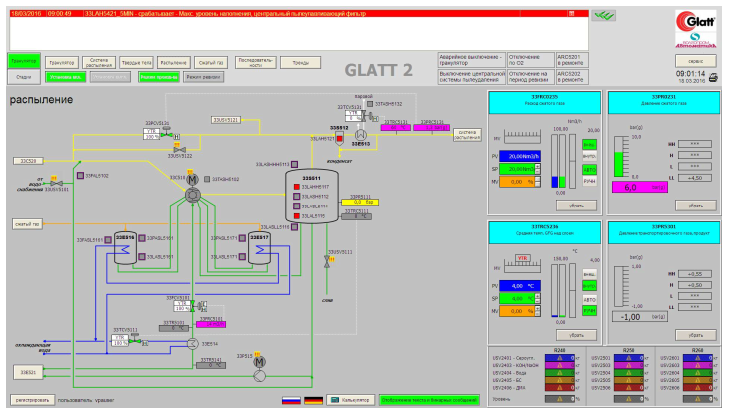Acknowledge alarms with the green double-check icon
The image size is (731, 416).
tap(604, 16)
